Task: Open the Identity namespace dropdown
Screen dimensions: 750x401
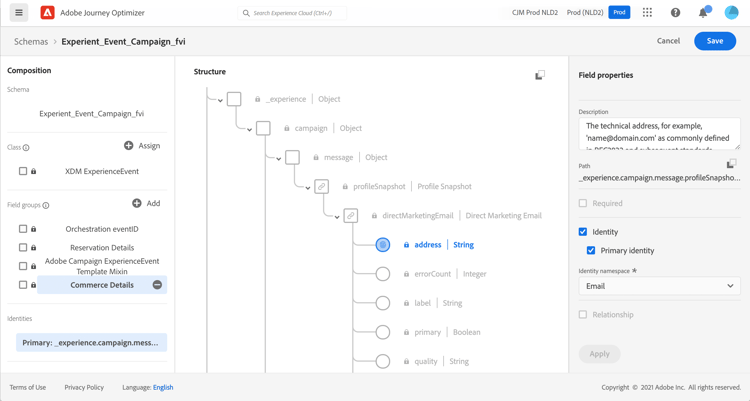Action: [659, 286]
